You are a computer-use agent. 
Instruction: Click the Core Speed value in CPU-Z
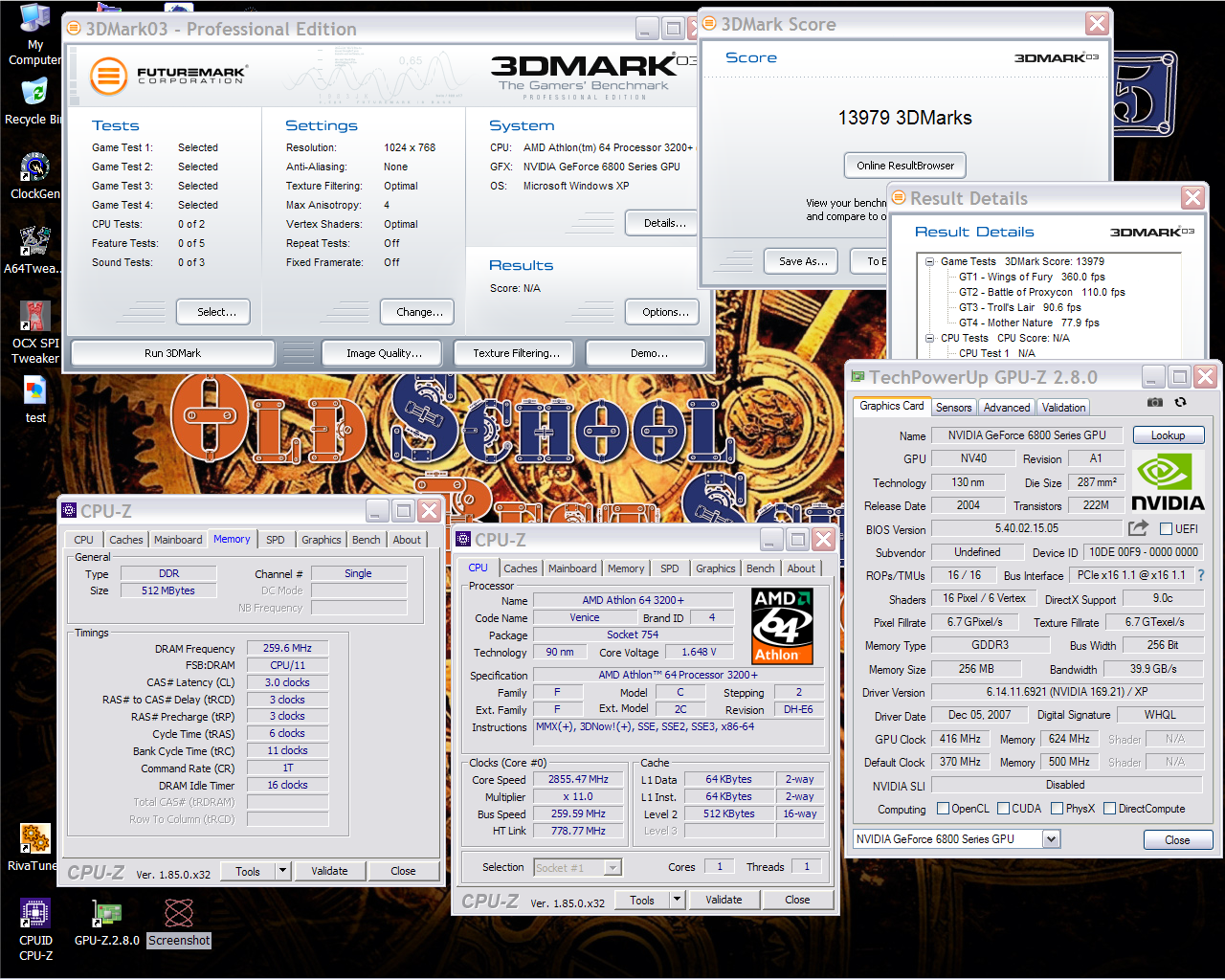(578, 780)
